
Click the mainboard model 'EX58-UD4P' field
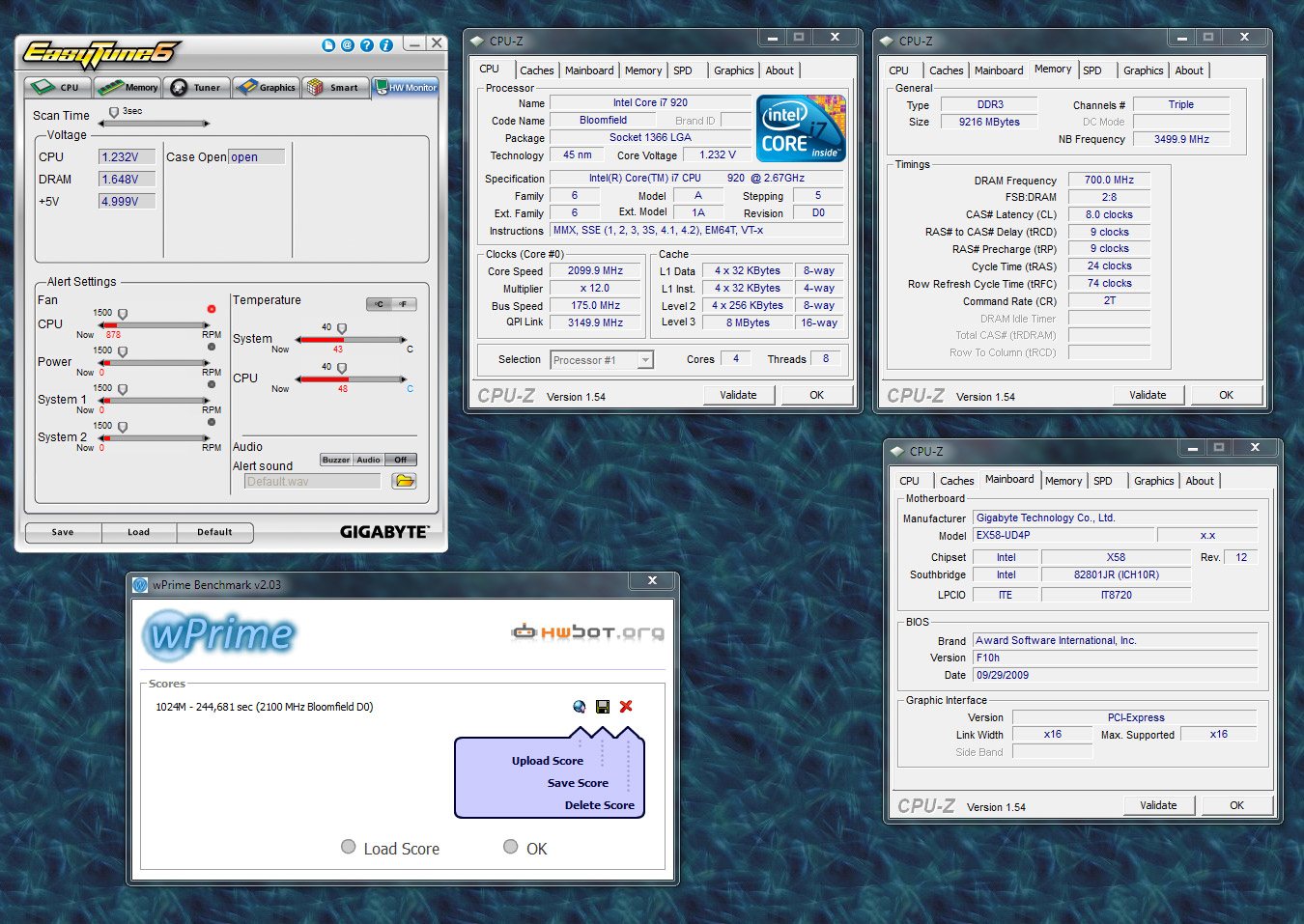click(x=1063, y=535)
